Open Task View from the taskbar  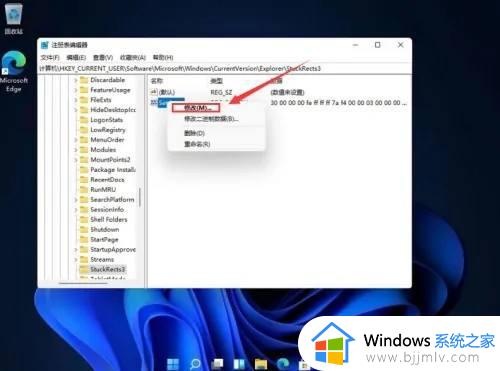coord(217,364)
